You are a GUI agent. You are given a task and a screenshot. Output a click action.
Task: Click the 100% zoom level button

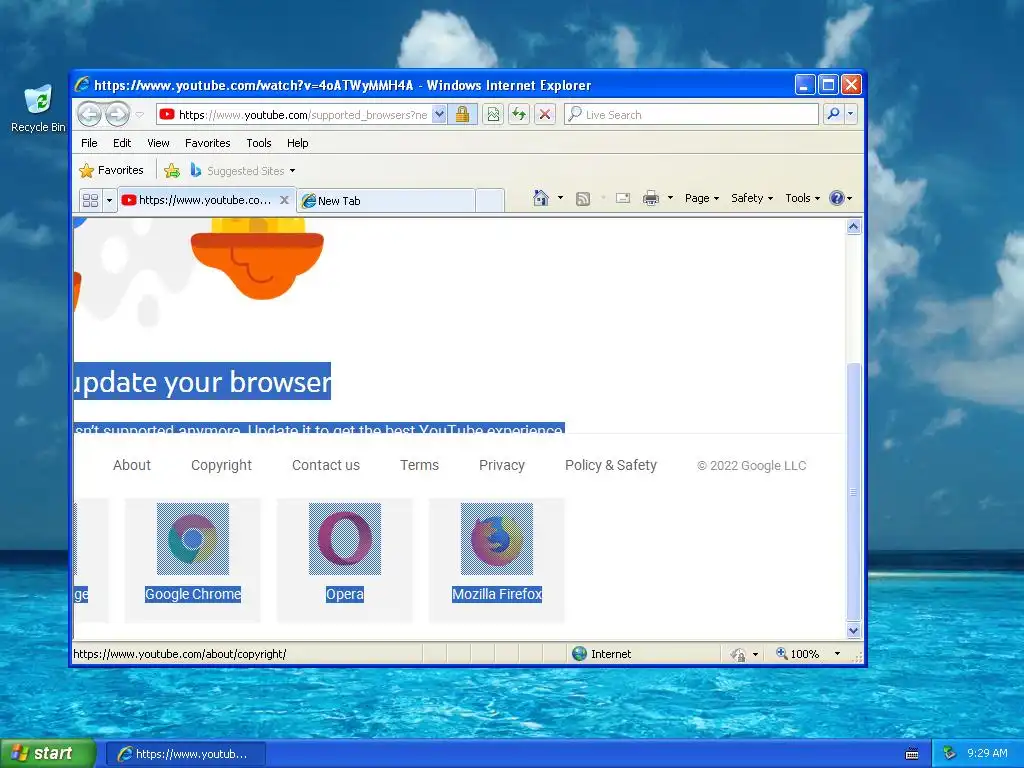click(797, 654)
